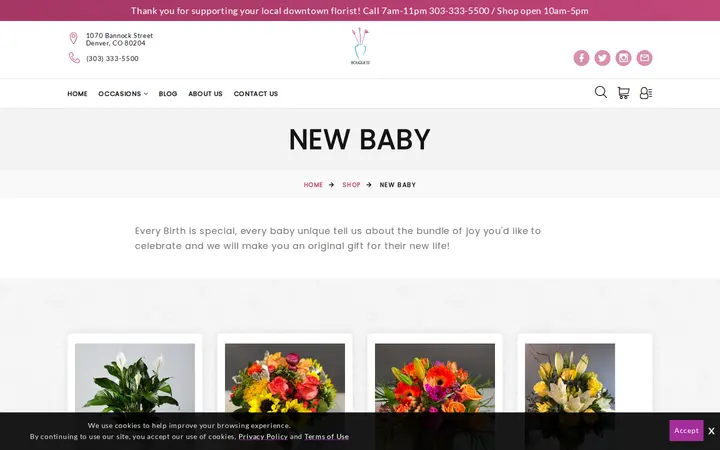Click the NEW BABY page heading
Viewport: 720px width, 450px height.
pos(360,139)
